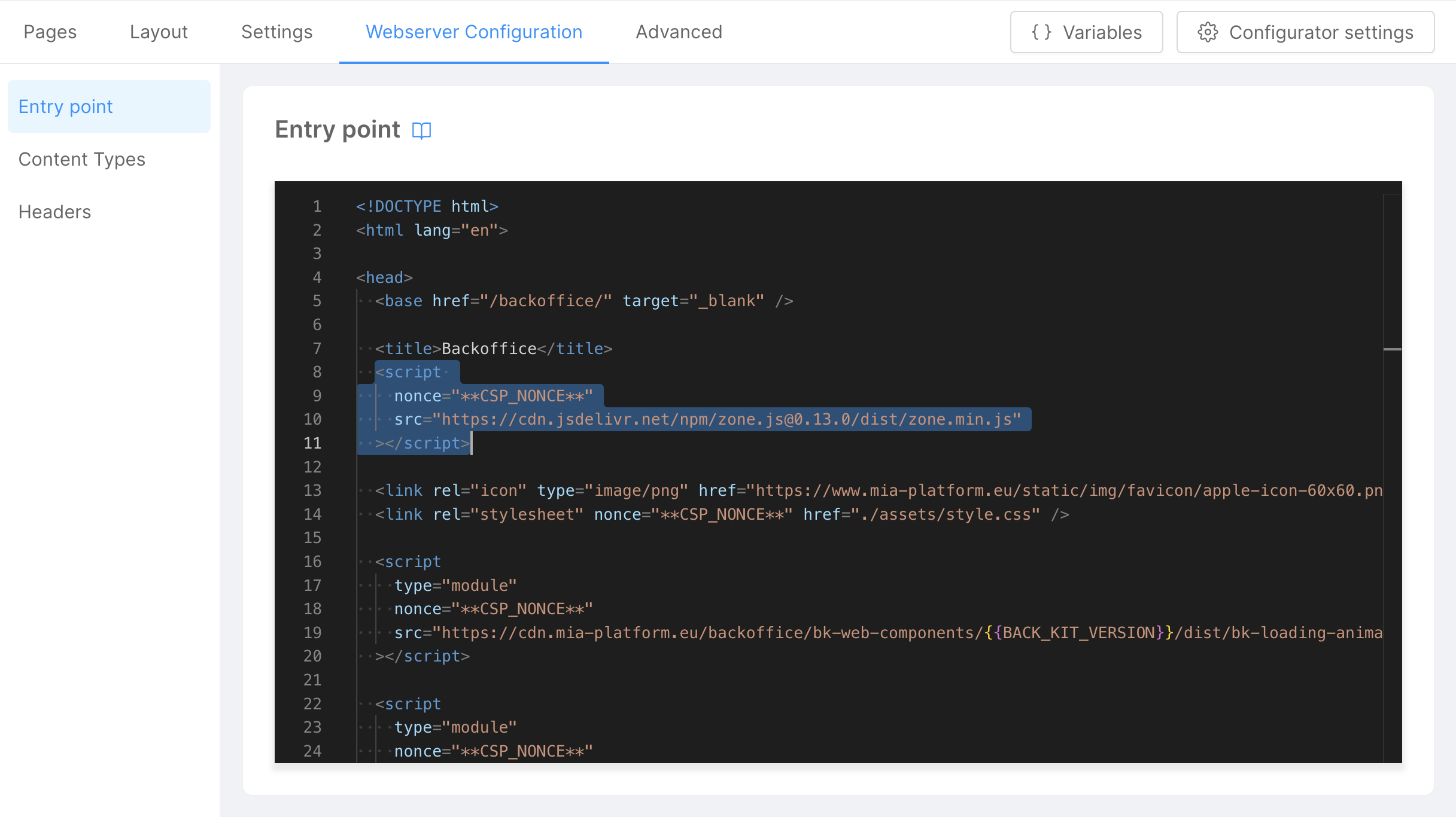
Task: Open the Settings tab
Action: [x=276, y=32]
